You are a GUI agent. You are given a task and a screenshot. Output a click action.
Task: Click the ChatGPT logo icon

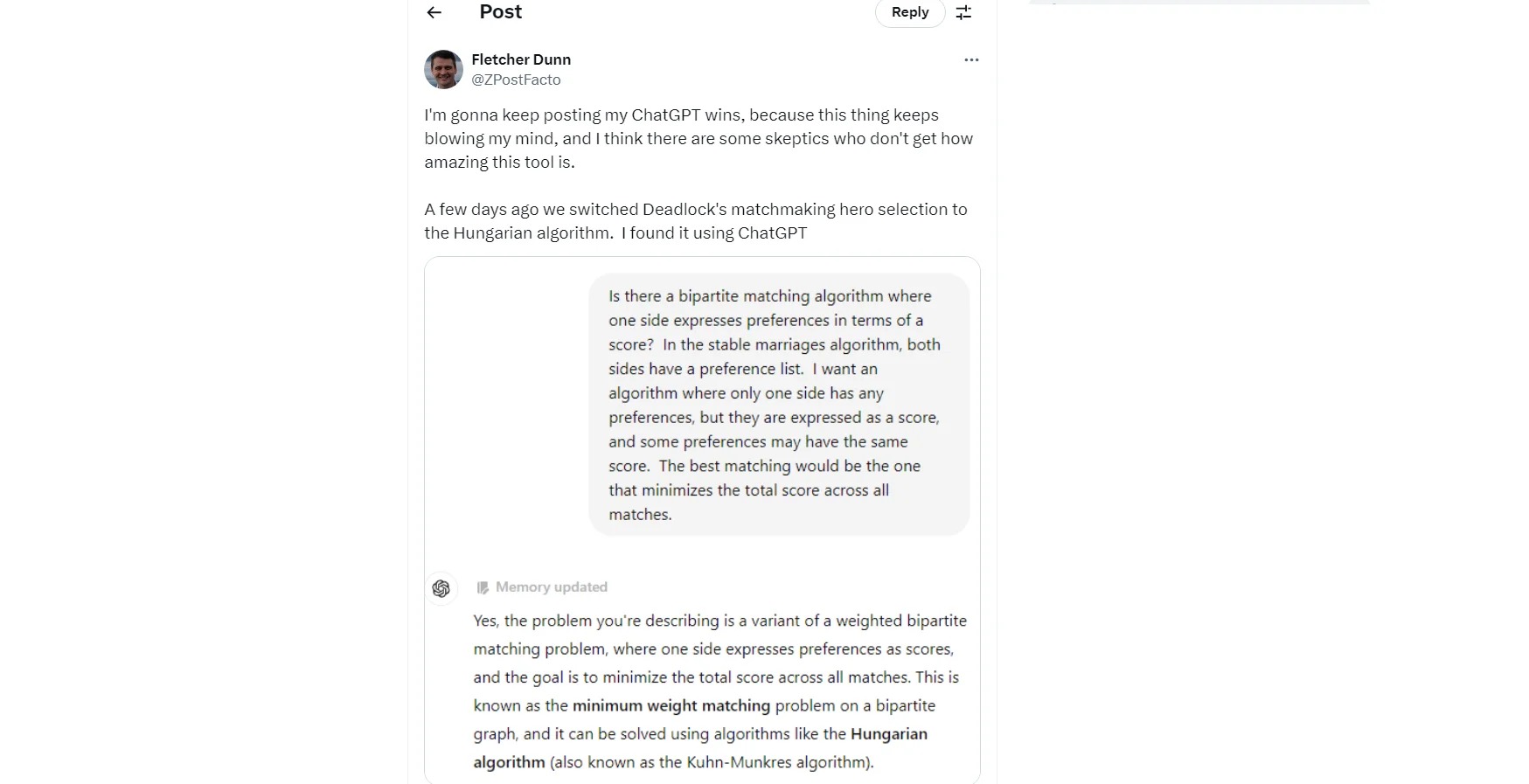coord(441,588)
